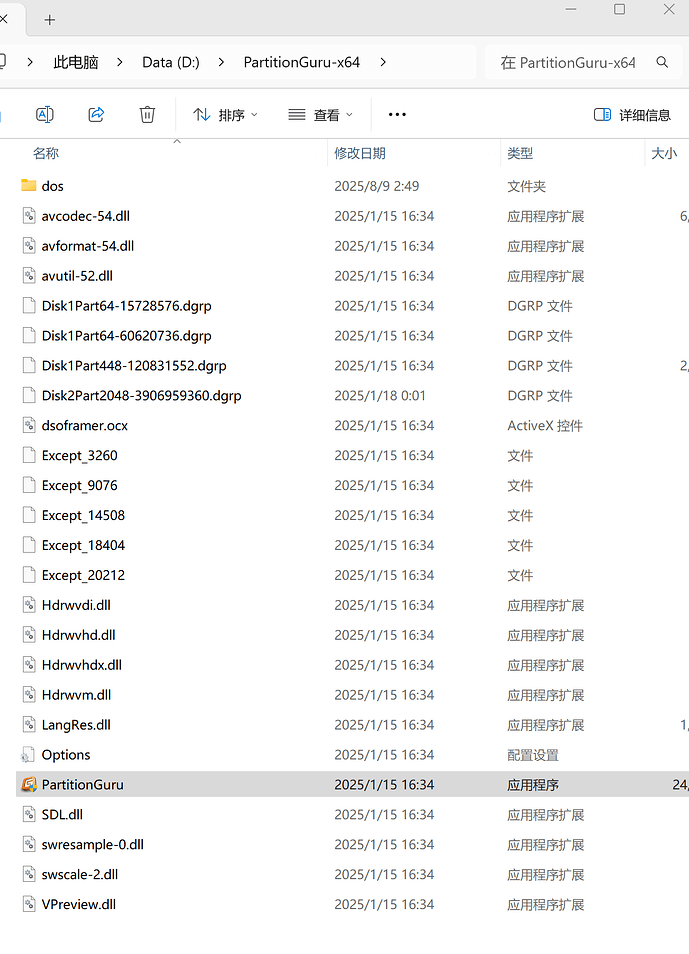Select avformat-54.dll file icon
This screenshot has width=689, height=954.
[x=29, y=245]
